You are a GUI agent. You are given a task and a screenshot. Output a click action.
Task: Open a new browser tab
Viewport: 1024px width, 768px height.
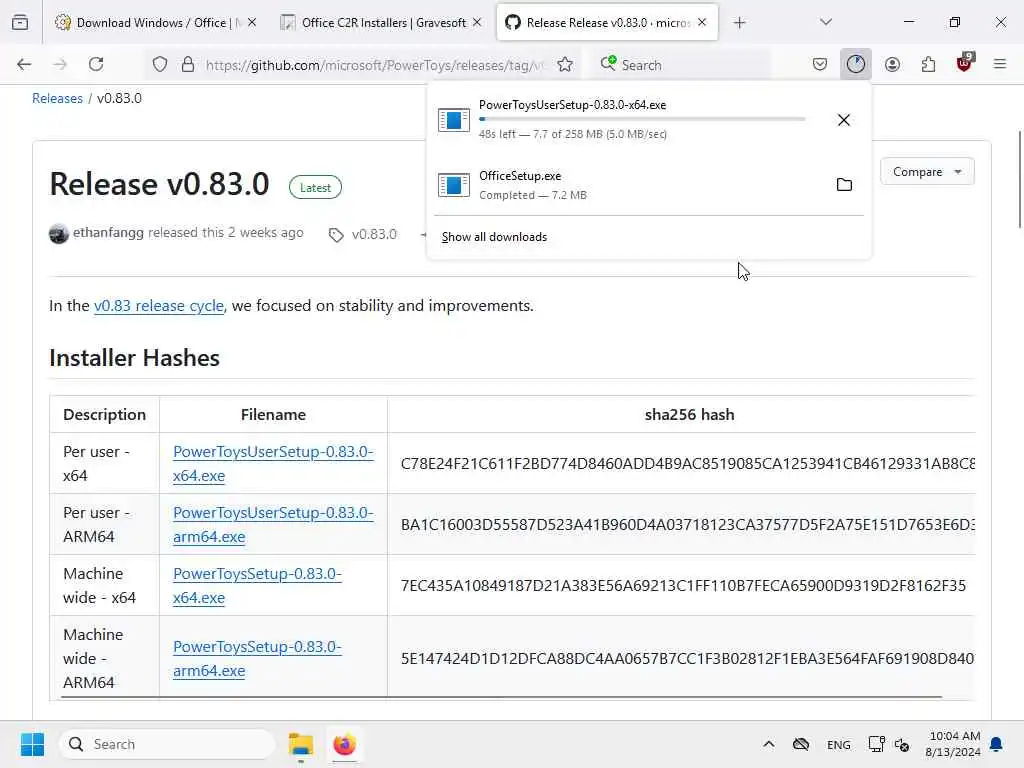pos(739,23)
